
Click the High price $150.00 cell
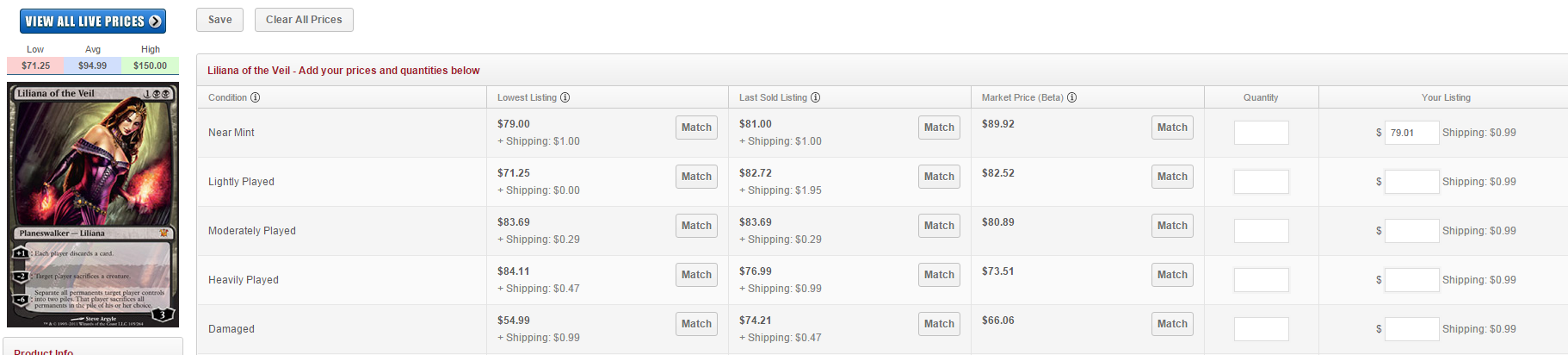[150, 65]
